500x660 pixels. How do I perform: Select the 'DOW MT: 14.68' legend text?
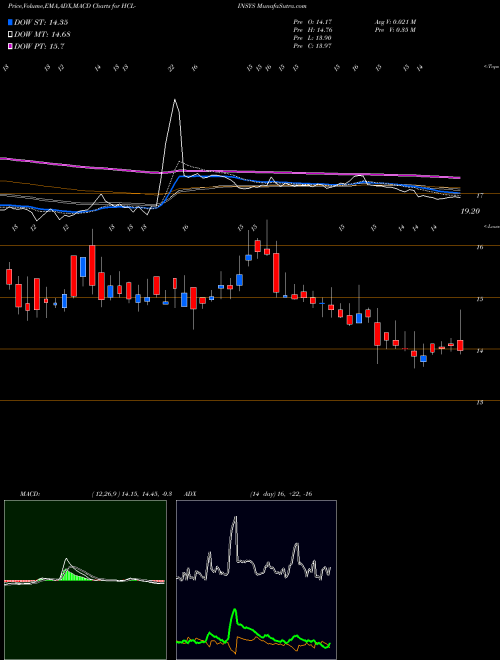click(x=41, y=34)
